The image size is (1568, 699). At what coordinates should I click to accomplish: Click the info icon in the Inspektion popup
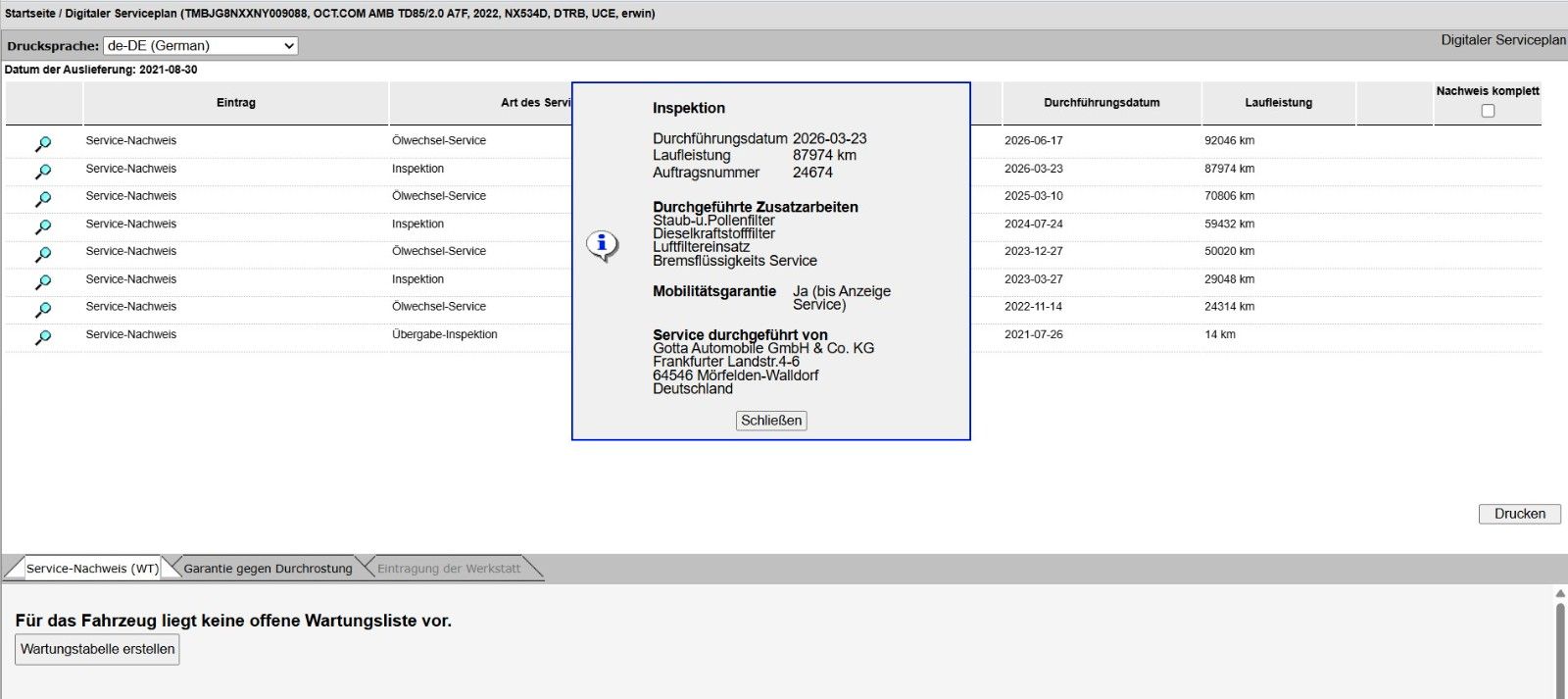602,245
